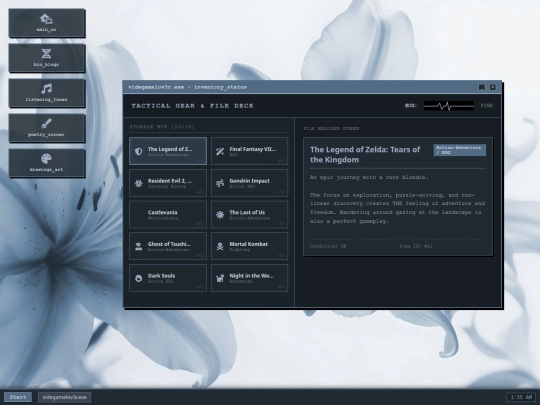Select the biohazard icon for Resident Evil 2
This screenshot has width=540, height=405.
[x=138, y=183]
